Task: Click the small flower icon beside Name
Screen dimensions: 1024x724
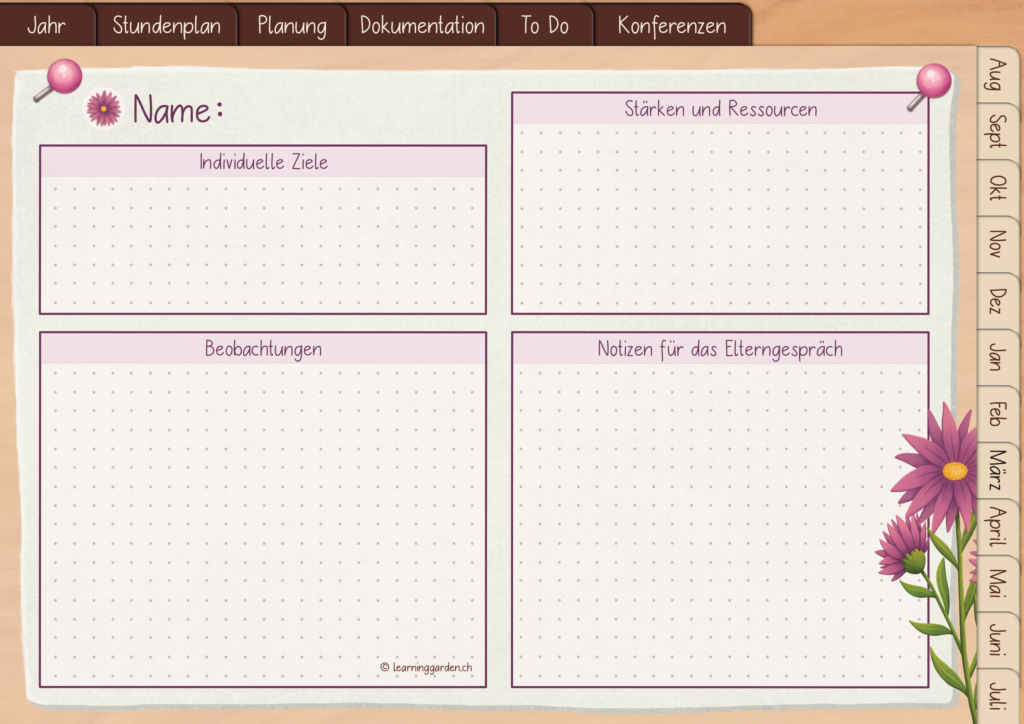Action: click(104, 108)
